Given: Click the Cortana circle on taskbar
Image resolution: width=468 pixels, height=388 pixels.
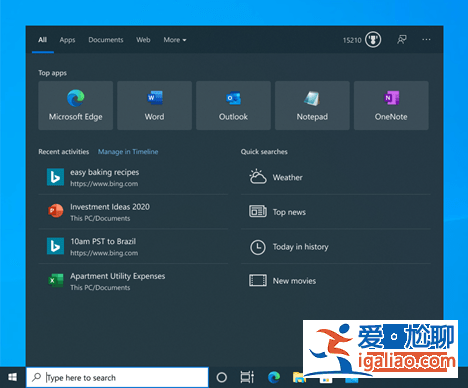Looking at the screenshot, I should tap(222, 378).
